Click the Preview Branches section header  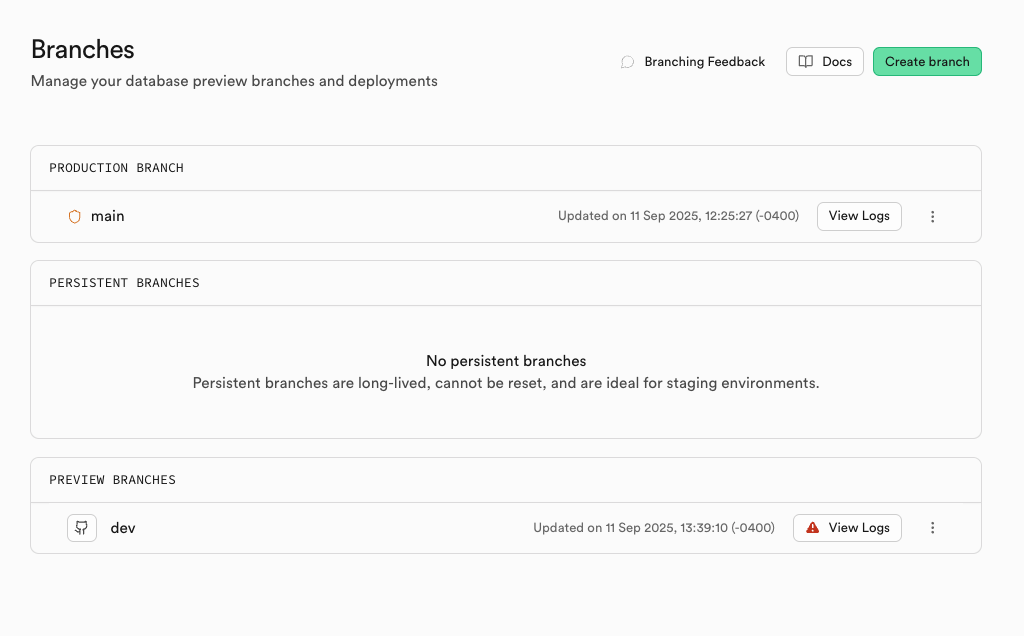click(x=112, y=480)
